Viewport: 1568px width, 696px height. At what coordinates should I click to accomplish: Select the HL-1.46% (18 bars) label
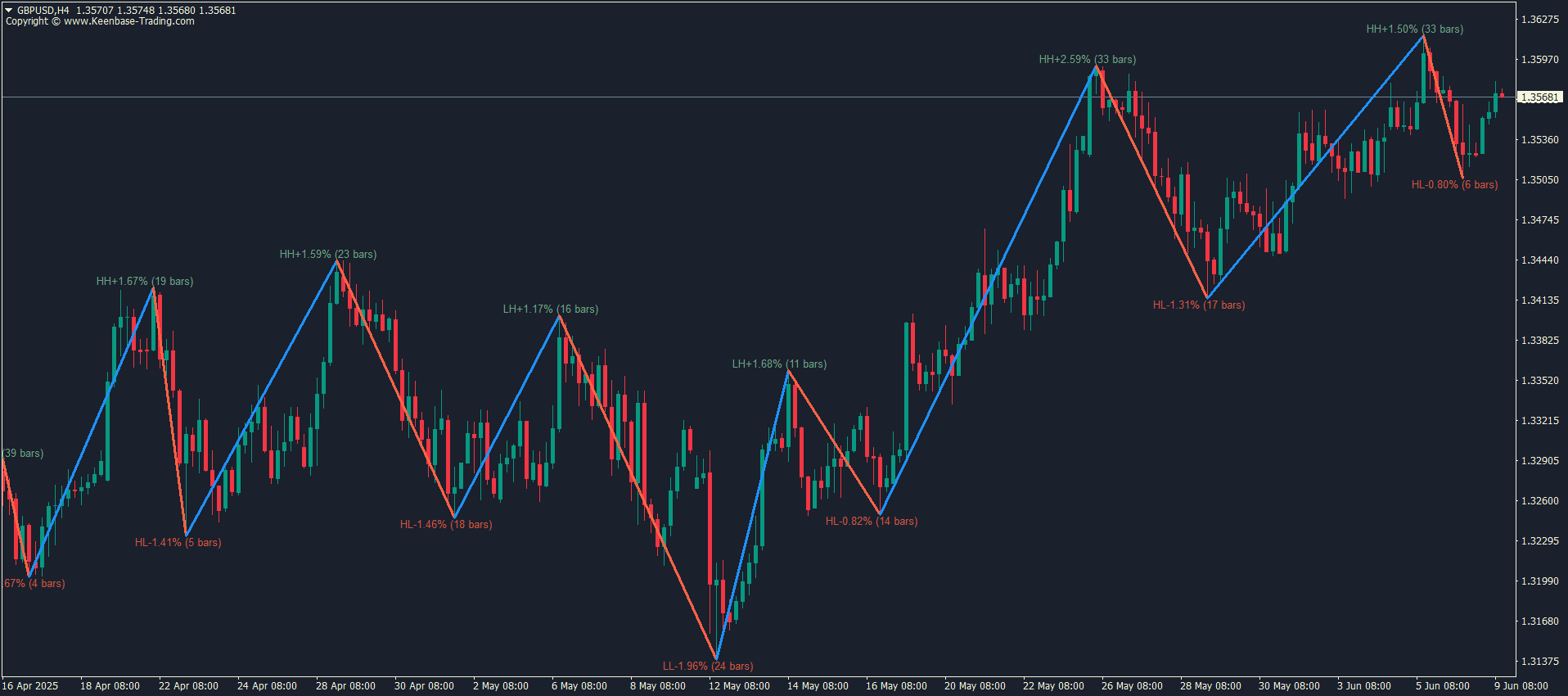click(446, 525)
